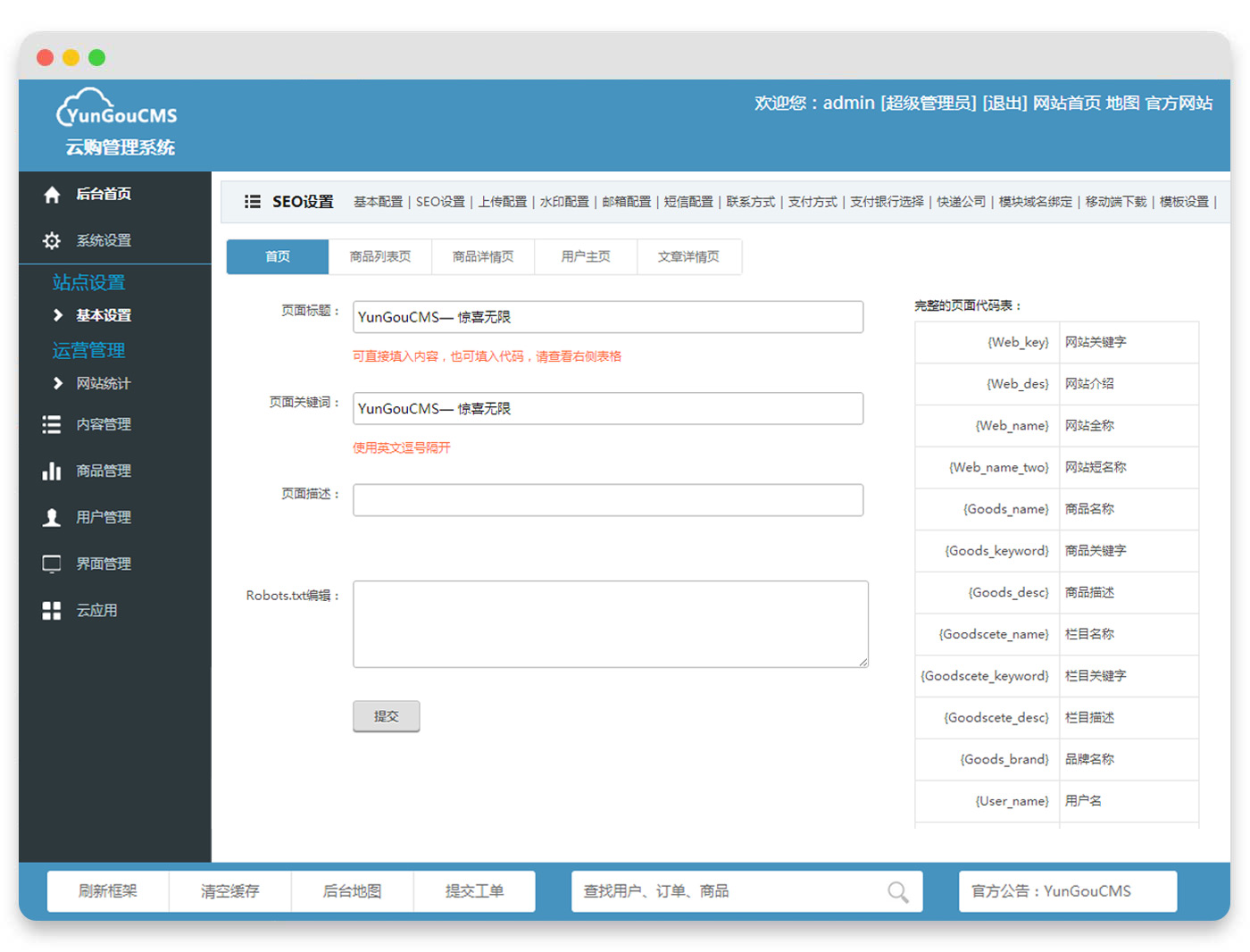
Task: Click the YunGouCMS cloud logo
Action: (116, 108)
